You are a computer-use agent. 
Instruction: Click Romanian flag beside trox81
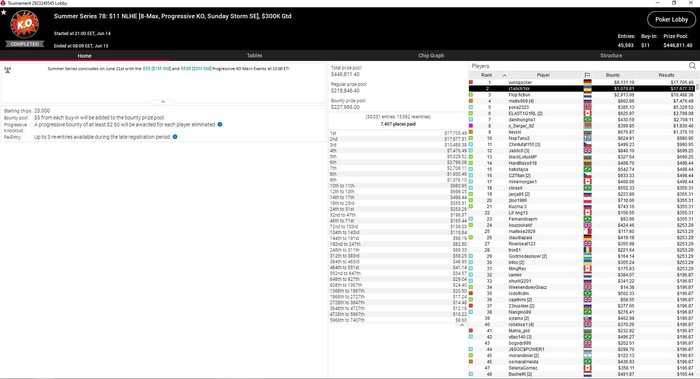588,250
